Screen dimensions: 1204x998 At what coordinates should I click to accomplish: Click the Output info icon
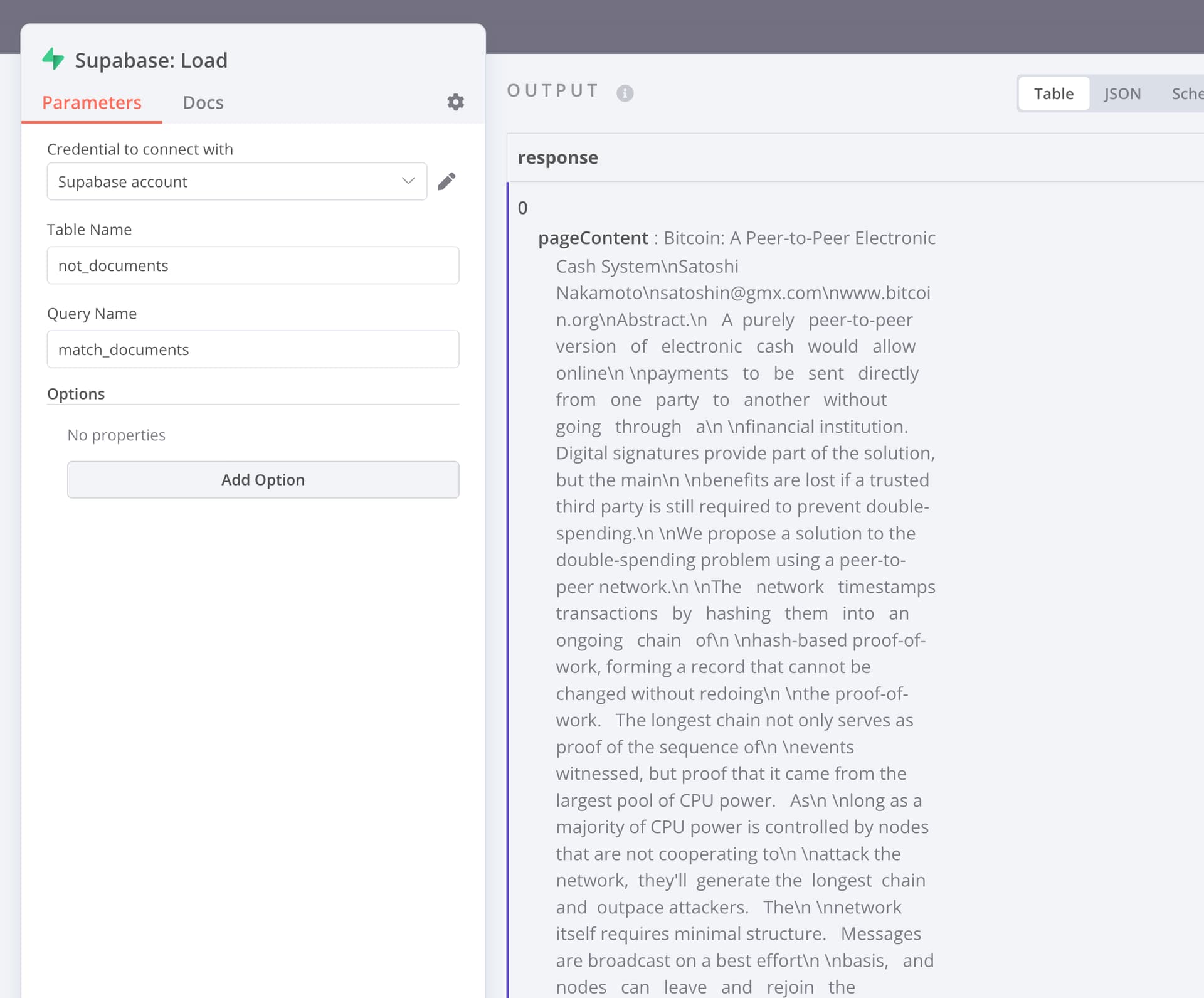(625, 93)
